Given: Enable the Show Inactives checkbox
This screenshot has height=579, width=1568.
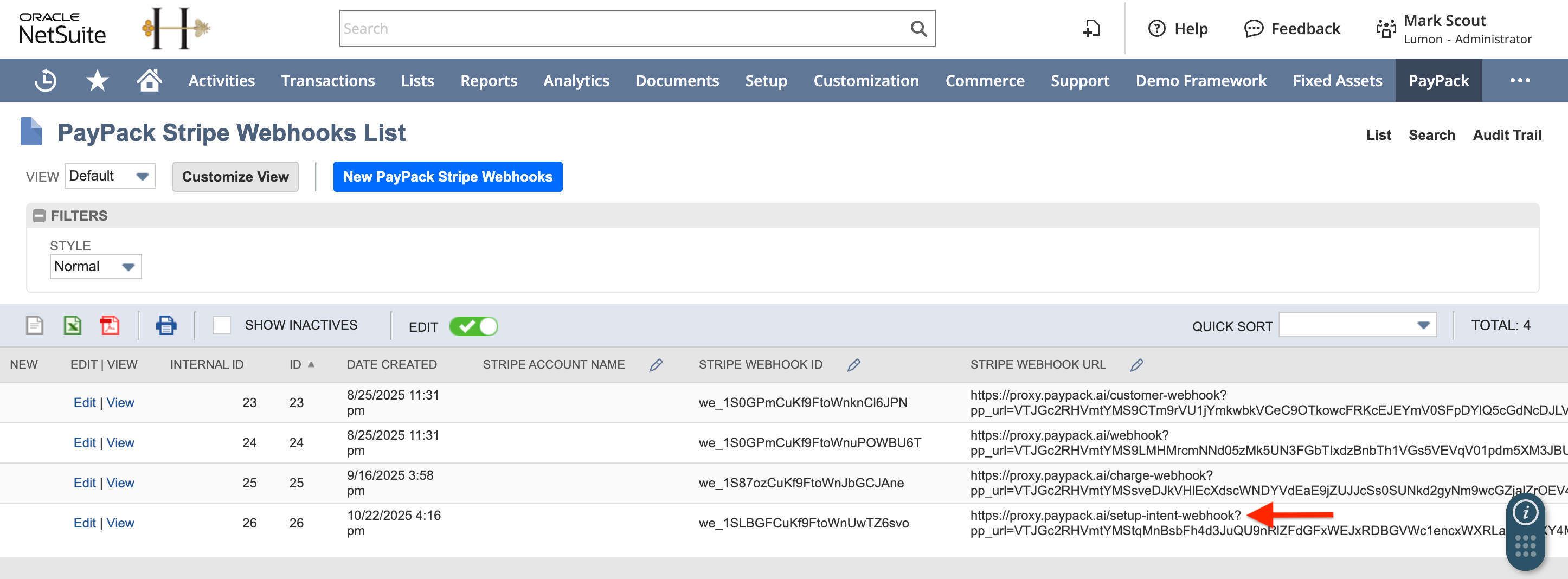Looking at the screenshot, I should 223,325.
